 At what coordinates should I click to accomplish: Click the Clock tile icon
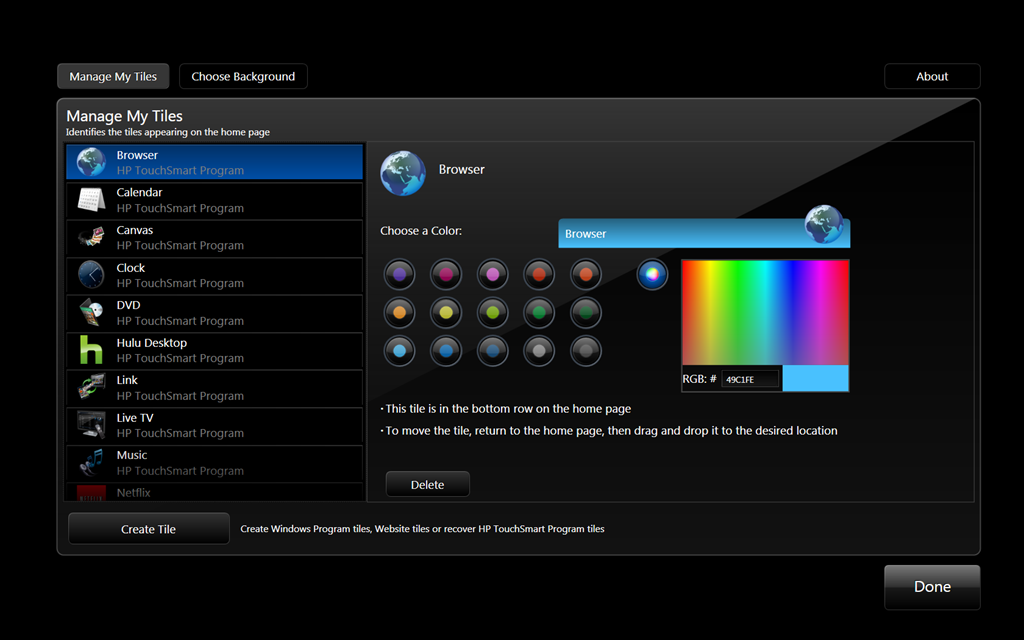[91, 275]
